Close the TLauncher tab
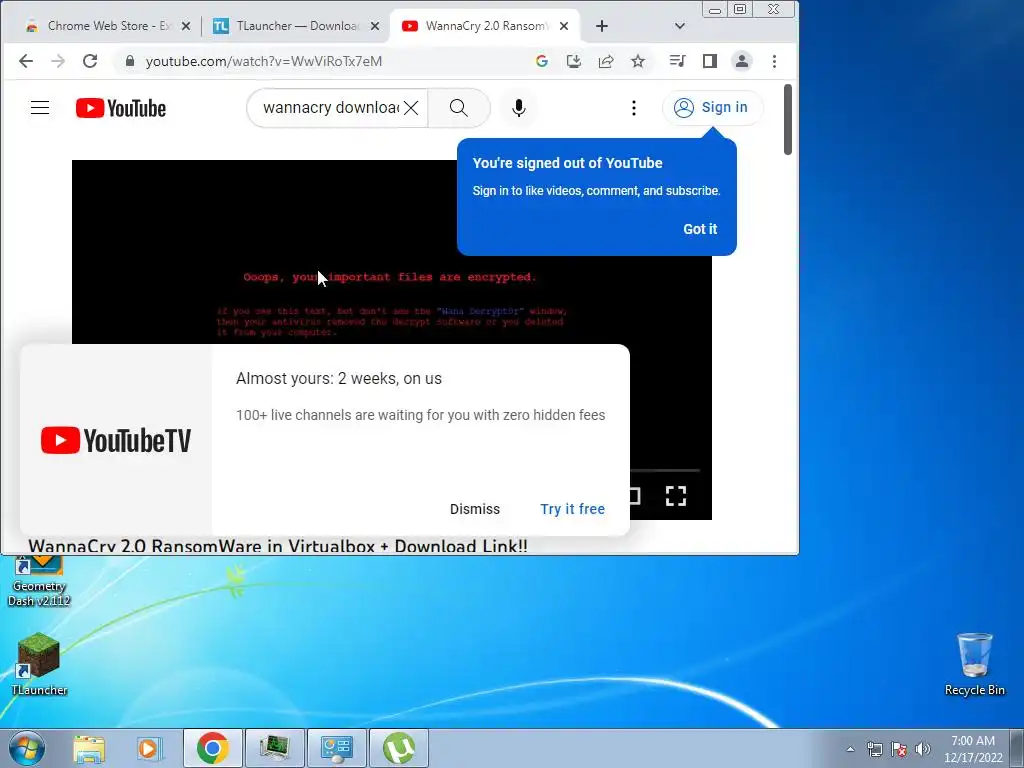 tap(375, 26)
